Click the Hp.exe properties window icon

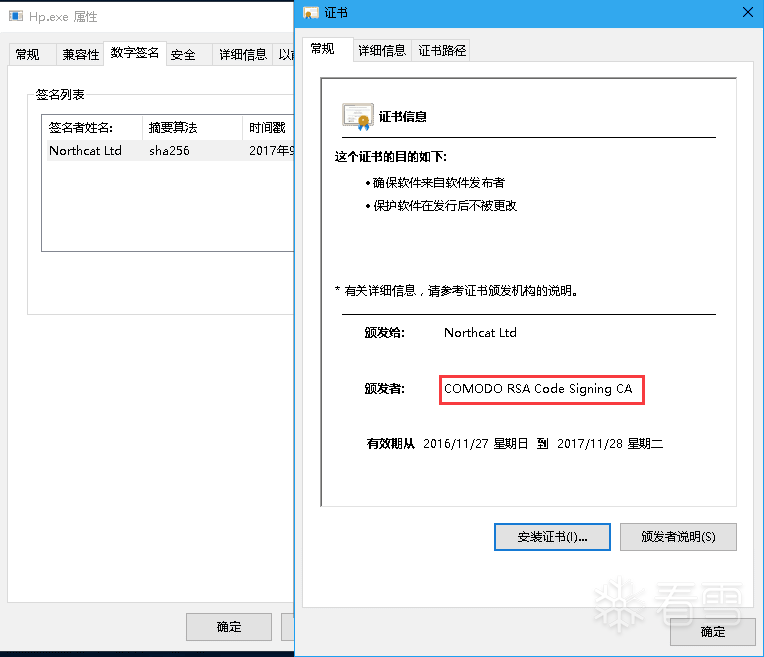pos(16,16)
